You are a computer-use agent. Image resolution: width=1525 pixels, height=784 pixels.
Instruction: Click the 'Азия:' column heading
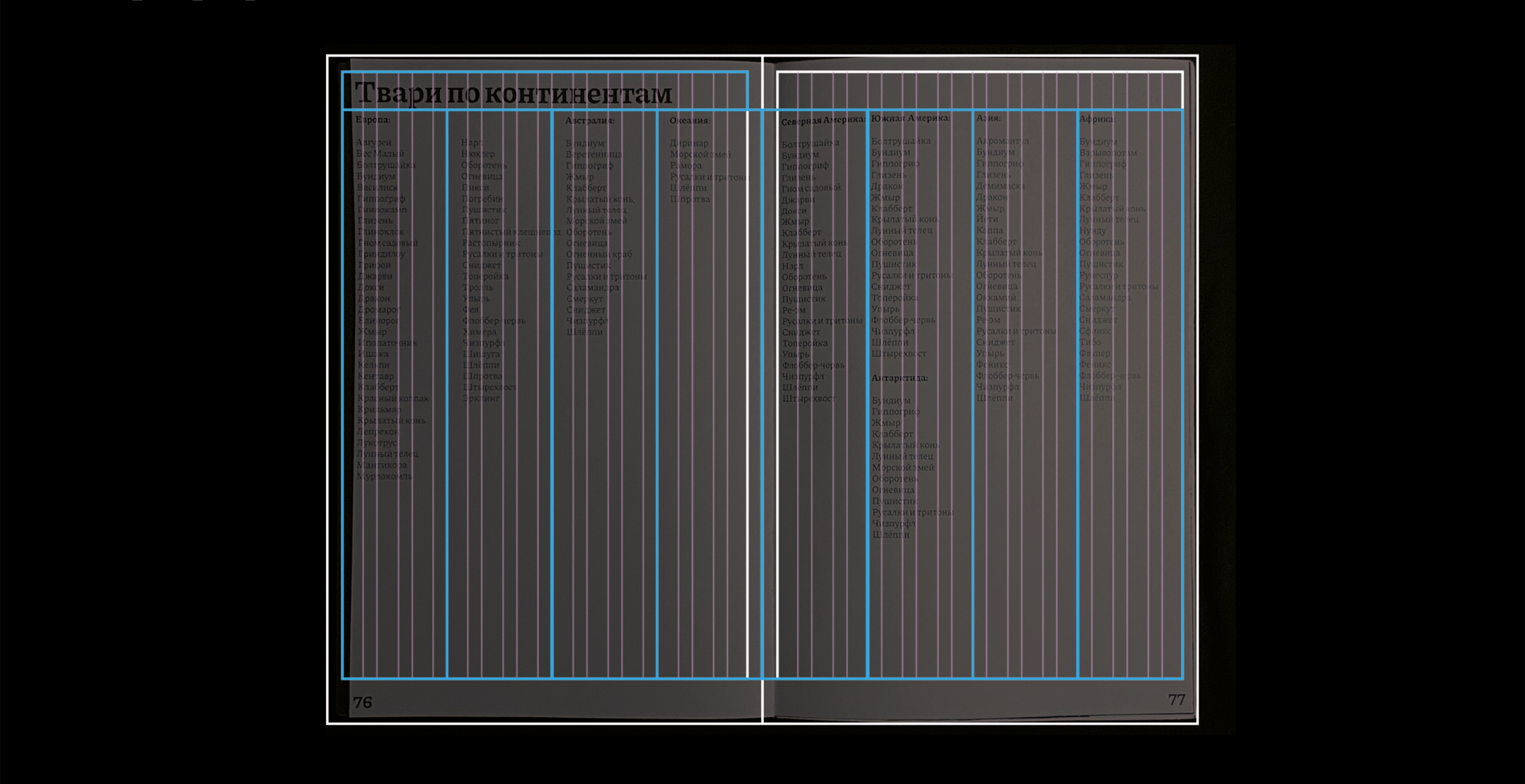point(988,119)
